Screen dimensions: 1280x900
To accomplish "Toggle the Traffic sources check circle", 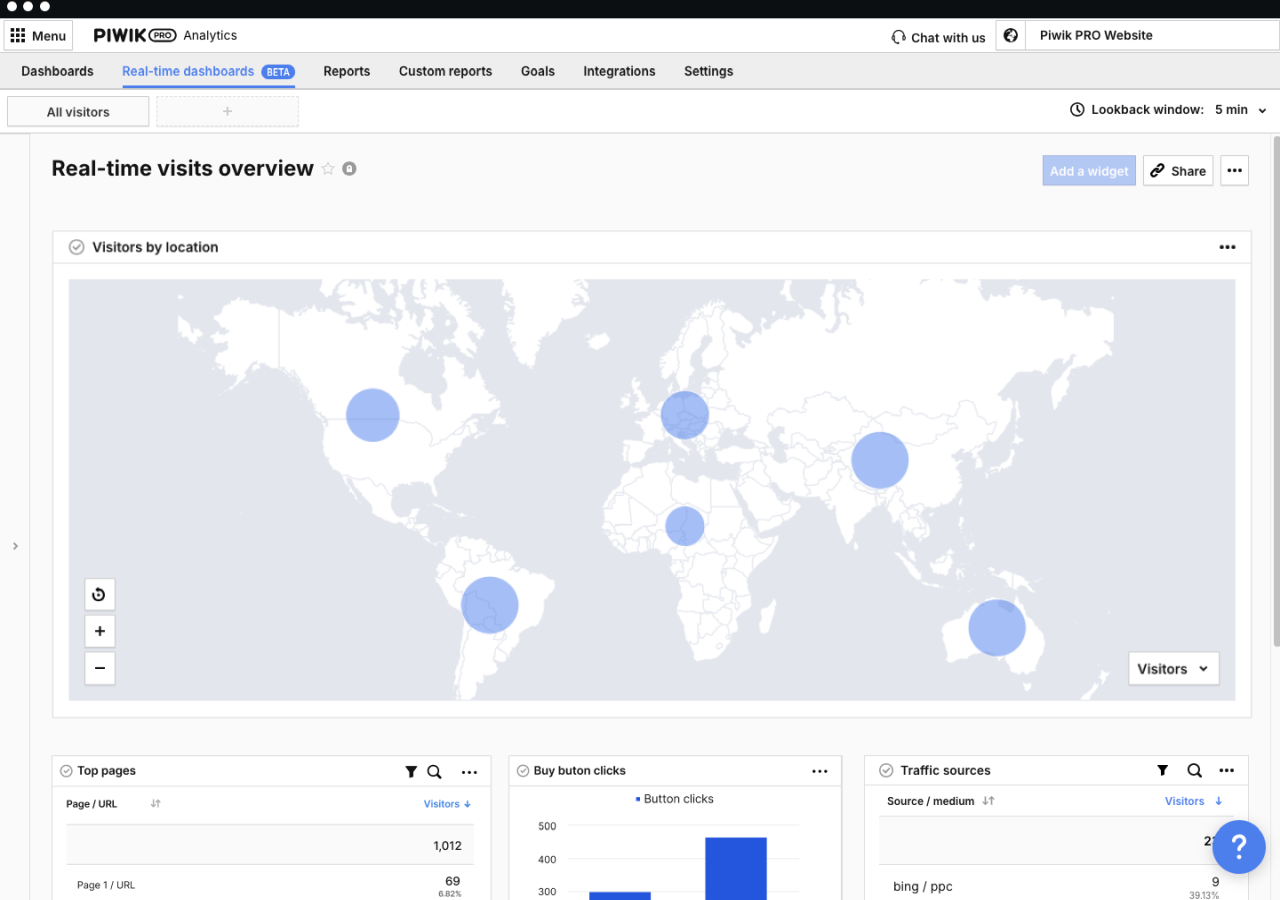I will [x=886, y=770].
